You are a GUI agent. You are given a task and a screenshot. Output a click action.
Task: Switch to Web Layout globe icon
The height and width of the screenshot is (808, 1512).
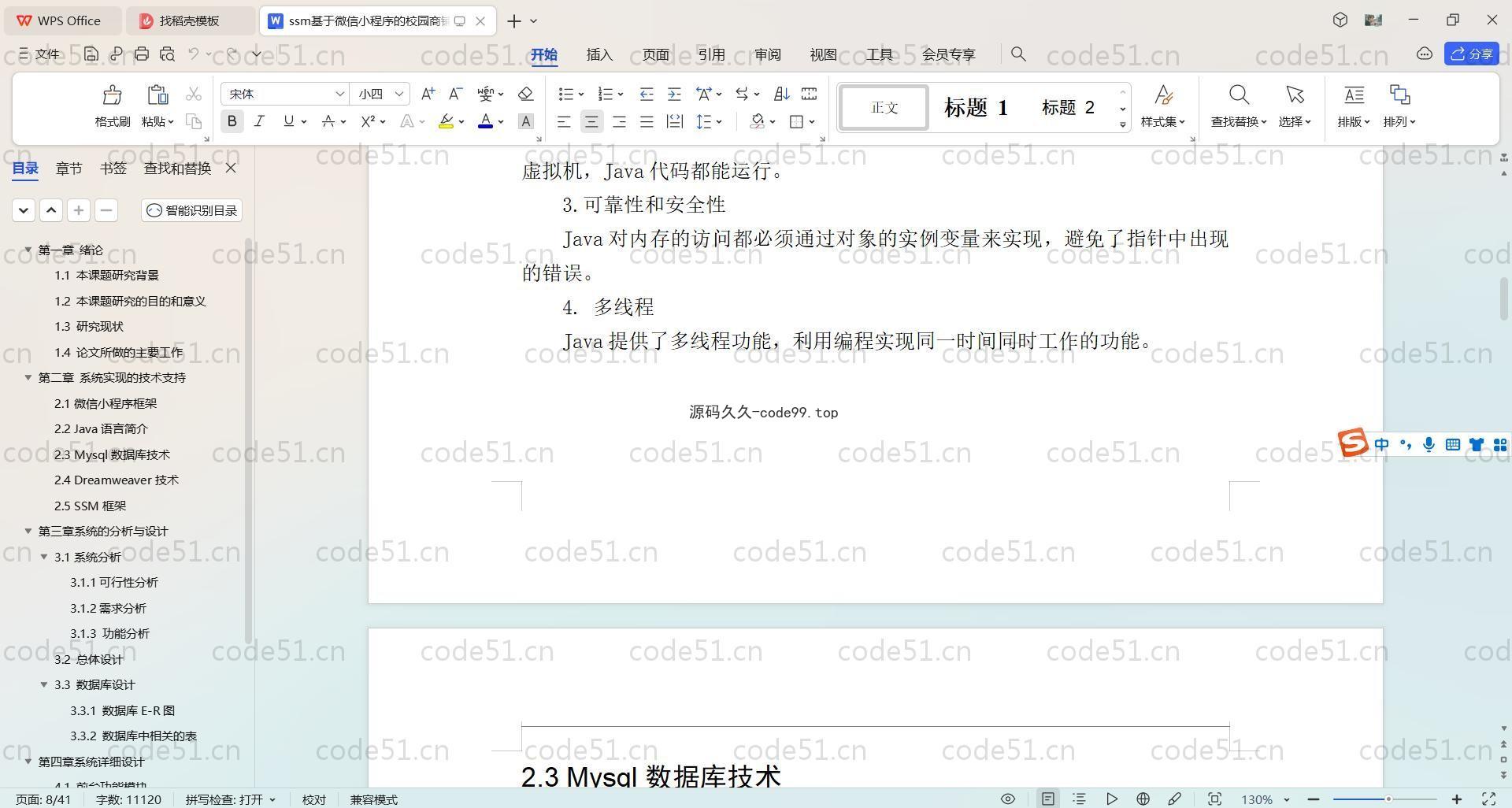pos(1143,799)
